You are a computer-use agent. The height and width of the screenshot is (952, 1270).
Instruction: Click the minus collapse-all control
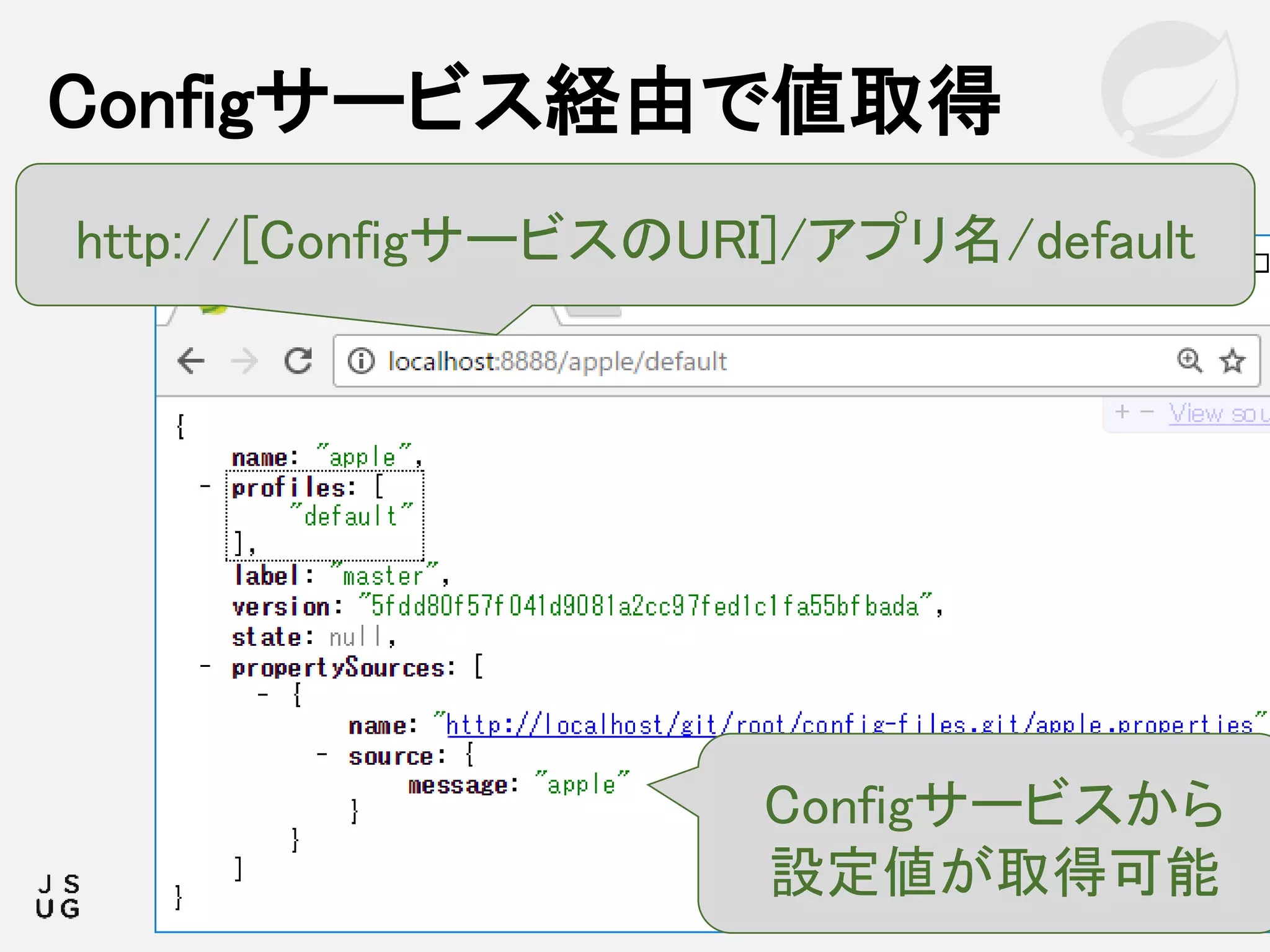(1147, 412)
